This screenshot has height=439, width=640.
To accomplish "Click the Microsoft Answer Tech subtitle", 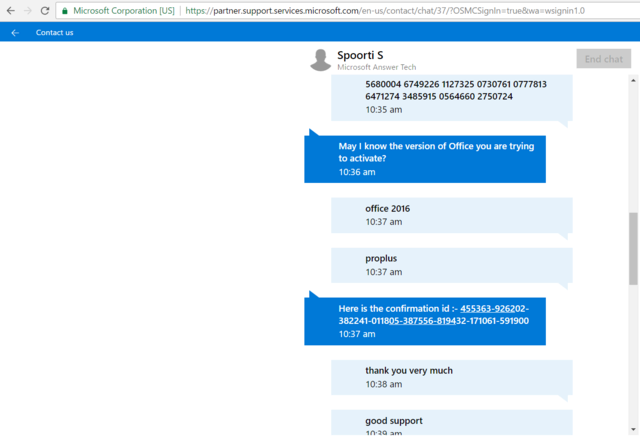I will click(x=376, y=67).
